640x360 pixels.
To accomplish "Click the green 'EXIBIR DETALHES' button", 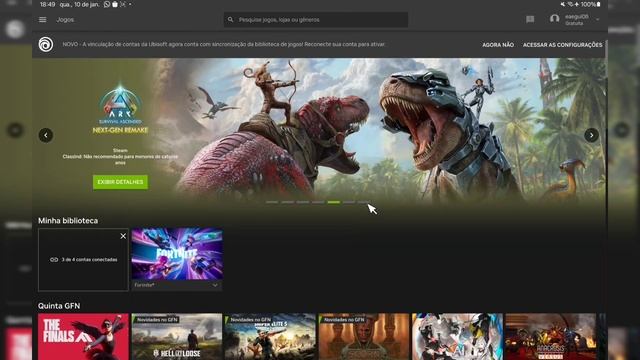I will (120, 182).
